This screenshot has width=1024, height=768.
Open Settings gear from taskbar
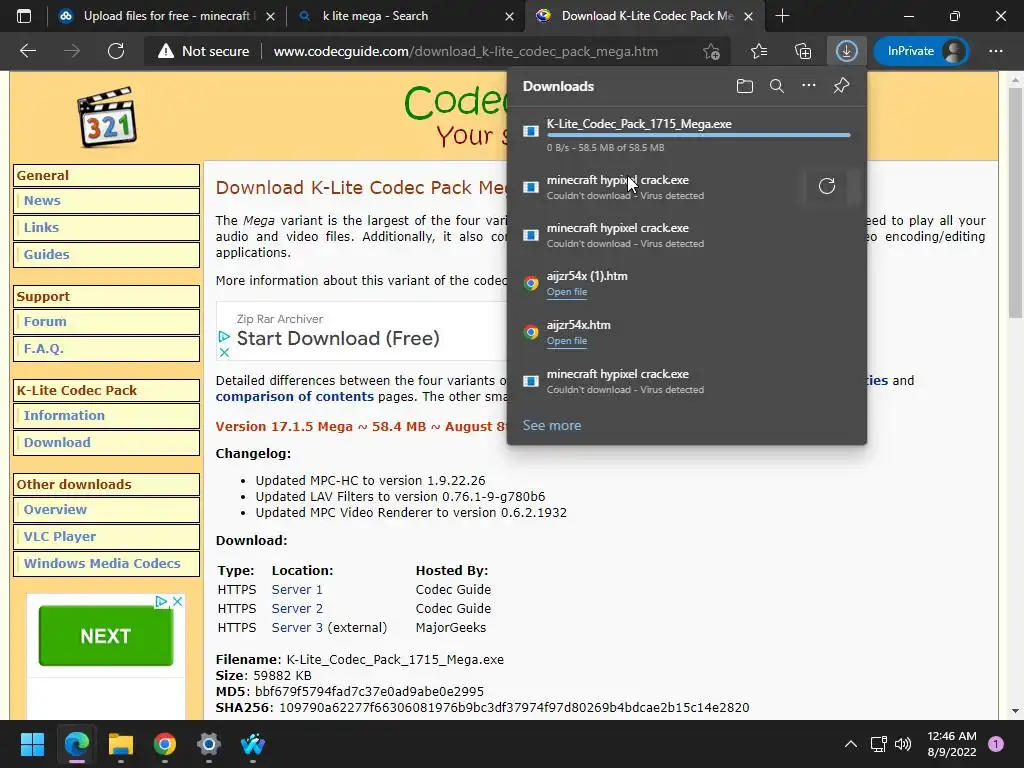coord(209,744)
